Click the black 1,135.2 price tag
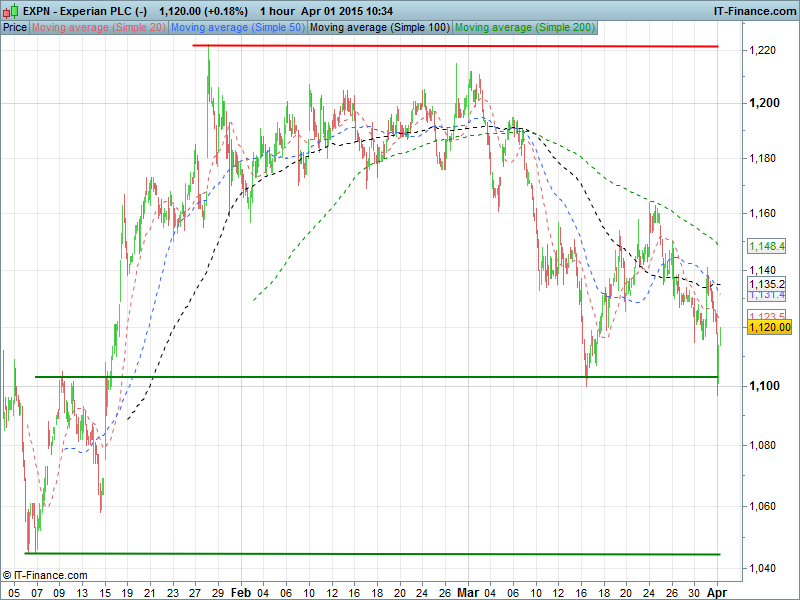This screenshot has height=600, width=800. [x=767, y=284]
